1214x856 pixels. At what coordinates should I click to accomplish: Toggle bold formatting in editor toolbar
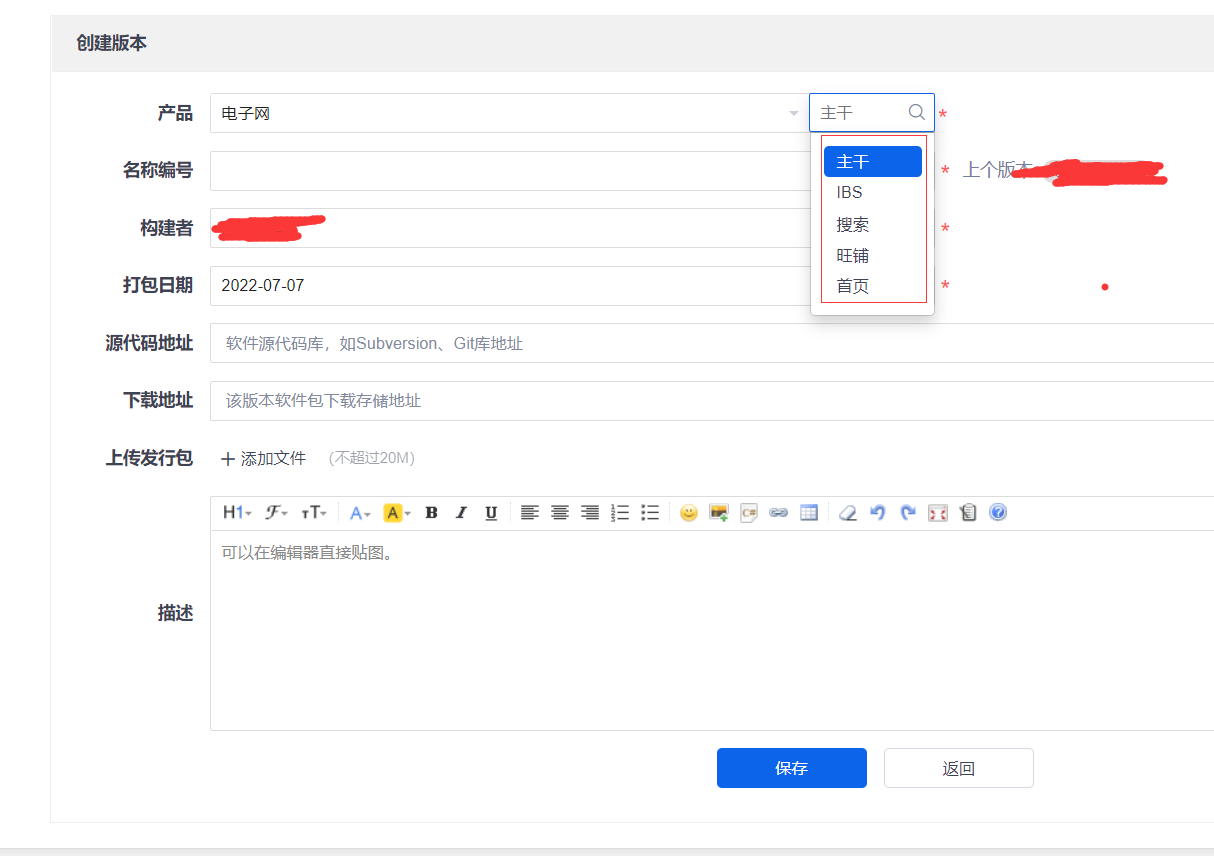pos(431,513)
